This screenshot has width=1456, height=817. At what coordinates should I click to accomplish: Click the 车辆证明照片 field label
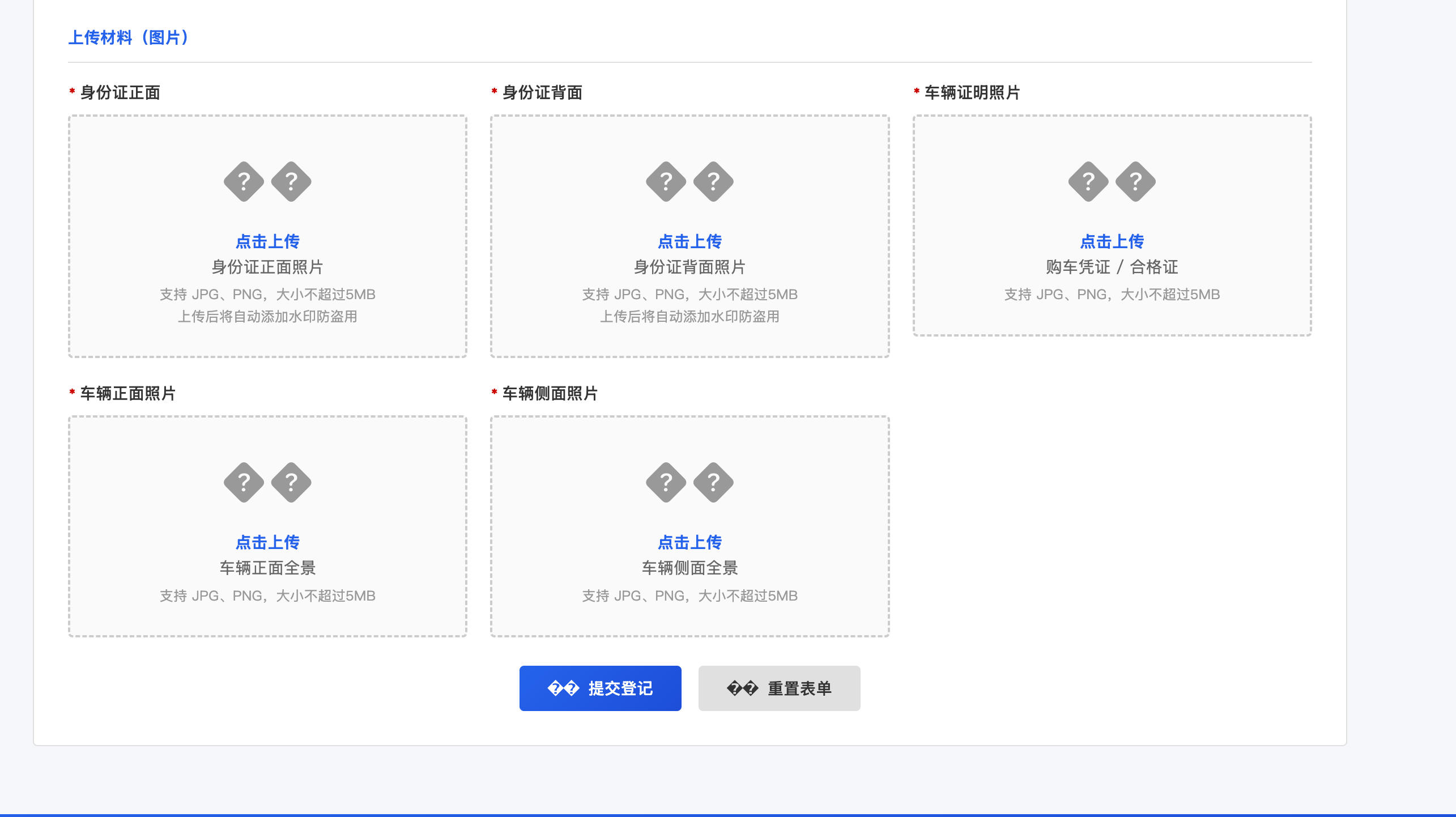(x=972, y=92)
